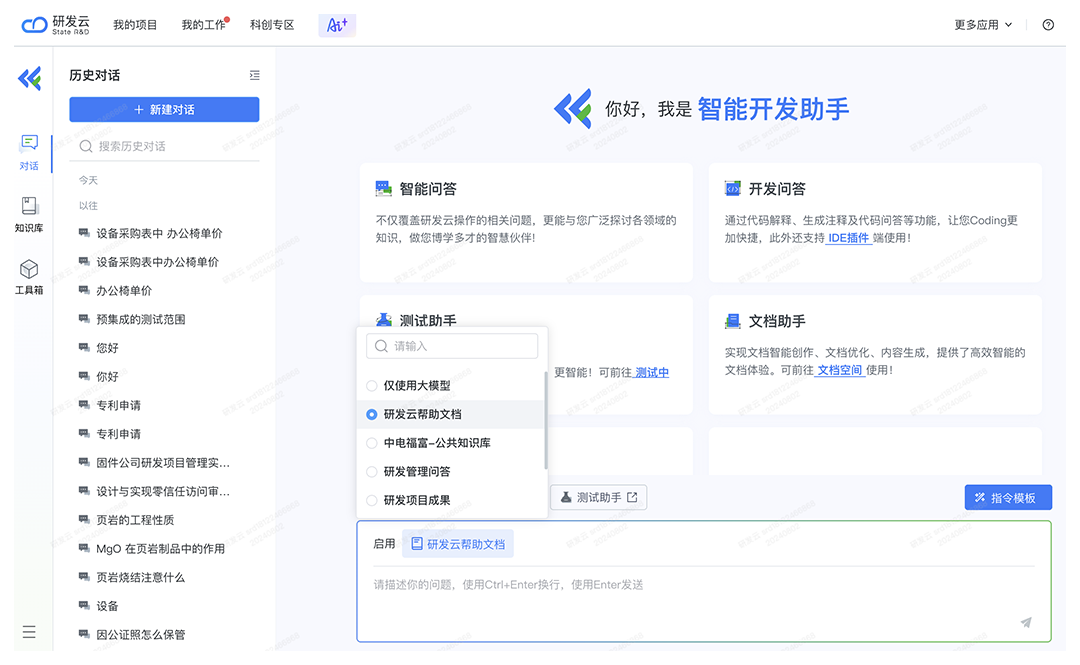Collapse history panel via list icon
The height and width of the screenshot is (665, 1080).
(254, 75)
